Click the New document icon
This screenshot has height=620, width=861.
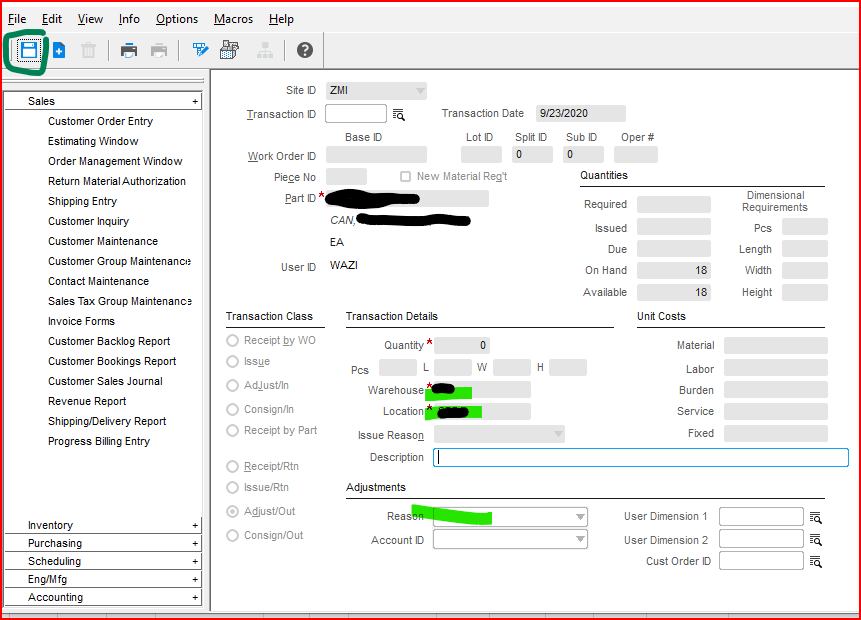59,50
